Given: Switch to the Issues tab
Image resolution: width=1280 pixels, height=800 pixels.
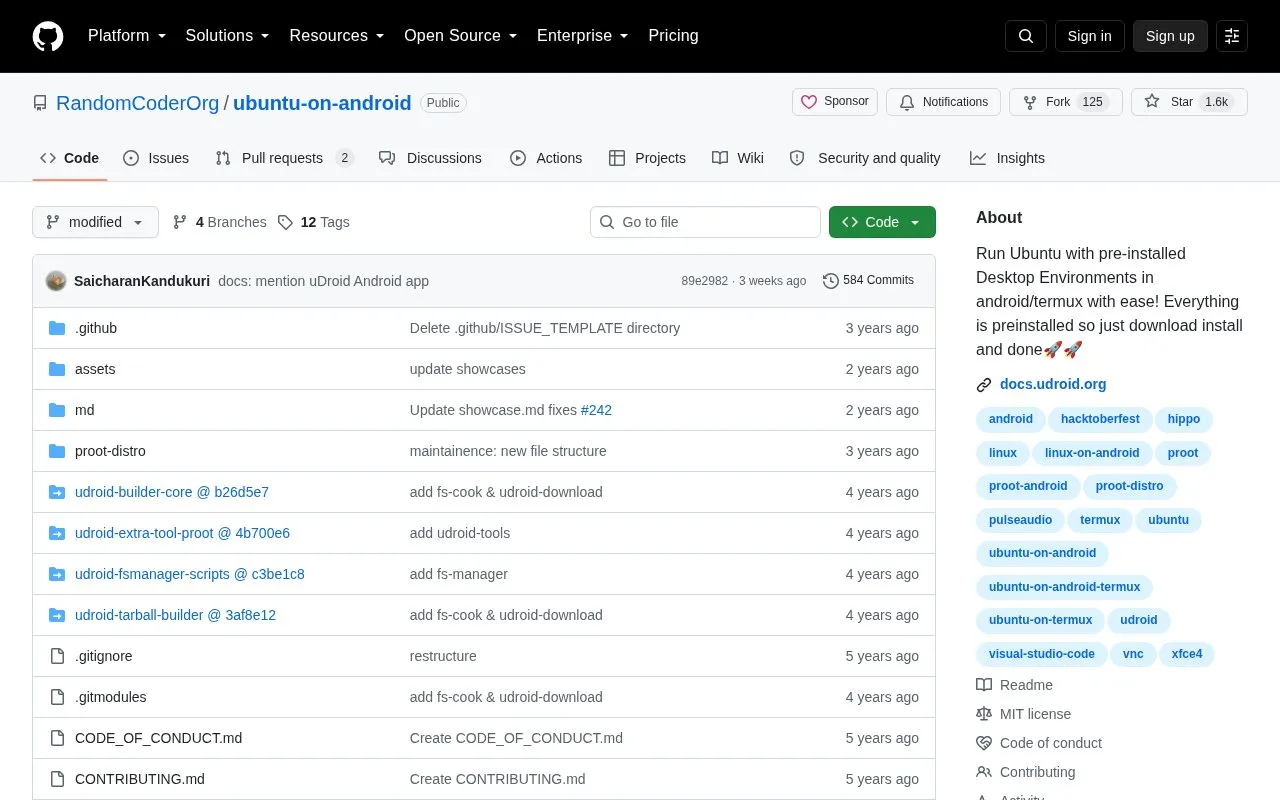Looking at the screenshot, I should [156, 158].
